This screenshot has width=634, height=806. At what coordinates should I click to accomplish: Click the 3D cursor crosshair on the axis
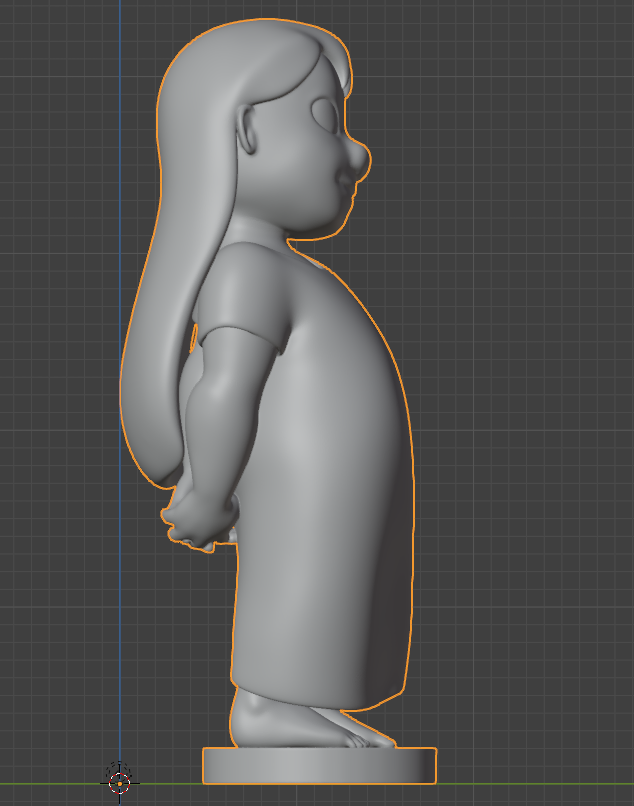[x=119, y=782]
